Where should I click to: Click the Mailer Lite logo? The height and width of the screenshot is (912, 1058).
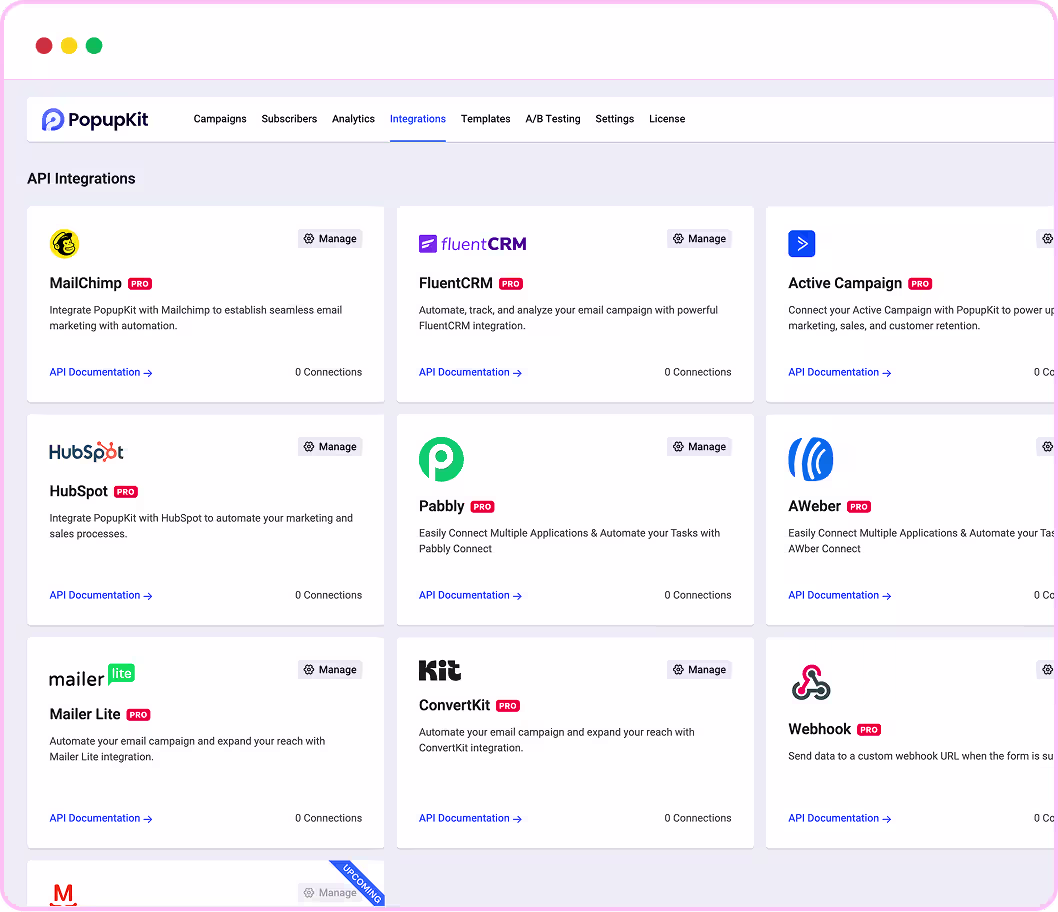(x=92, y=676)
